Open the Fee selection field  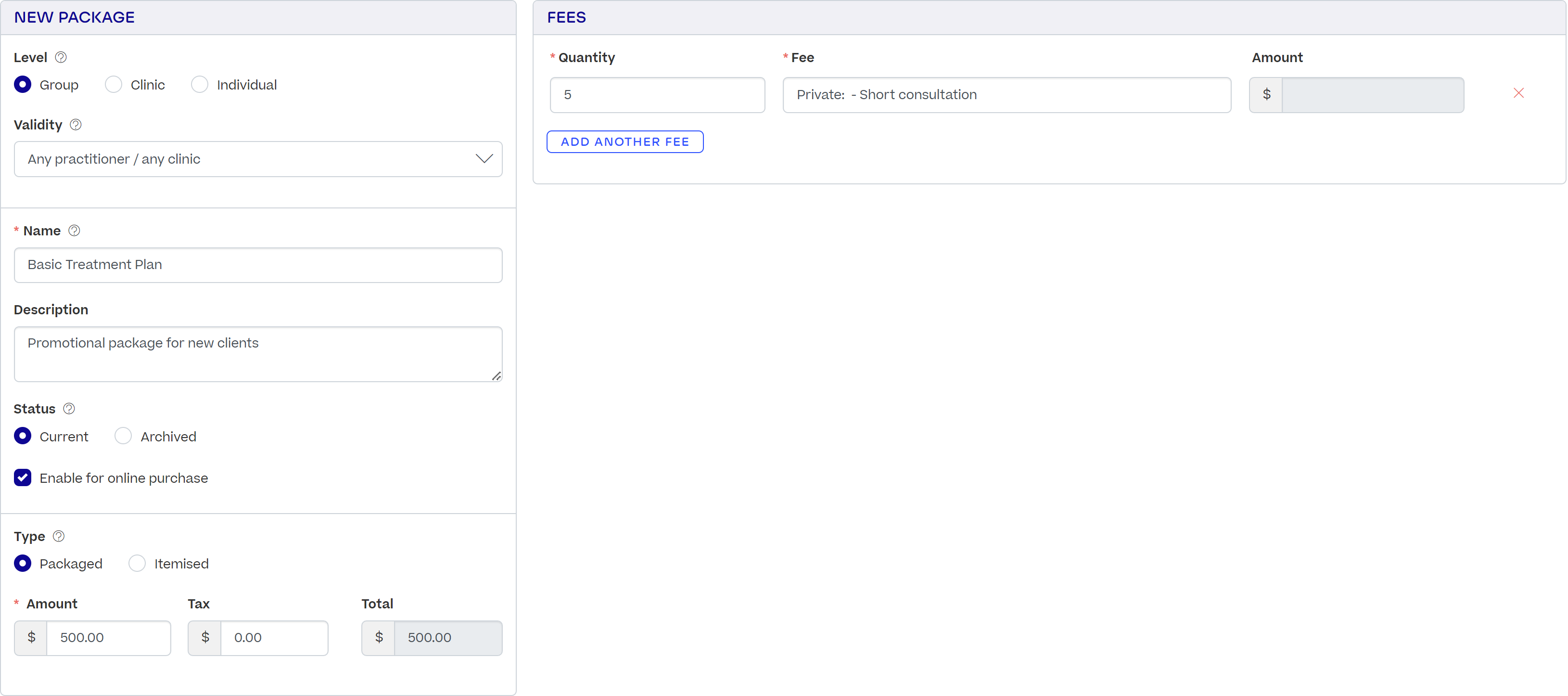coord(1006,95)
